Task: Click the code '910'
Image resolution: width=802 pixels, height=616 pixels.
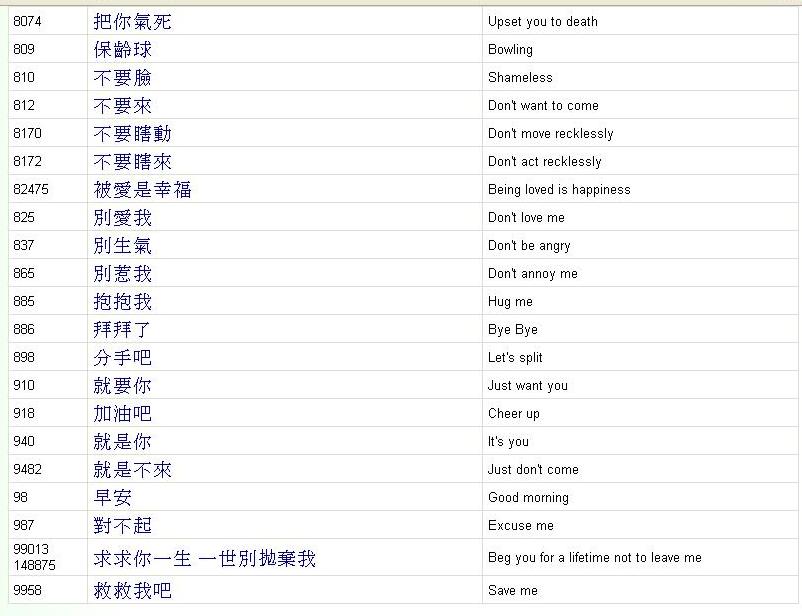Action: [x=24, y=385]
